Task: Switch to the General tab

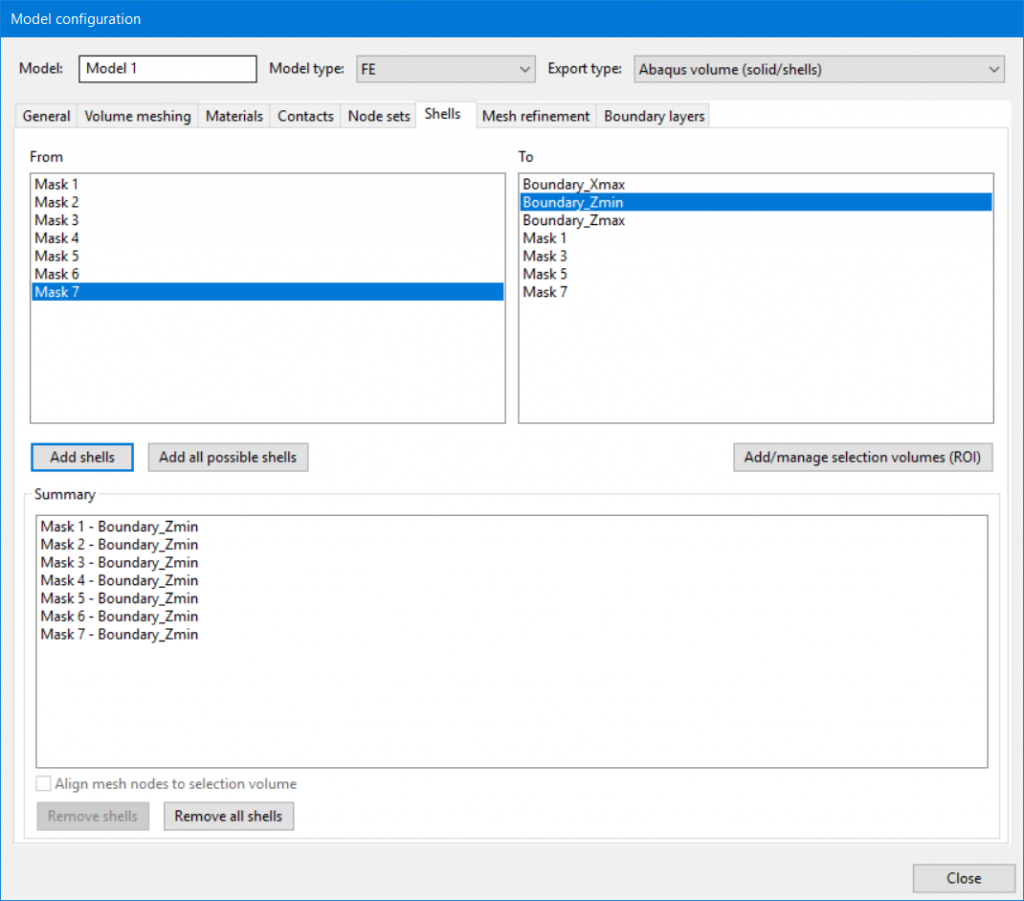Action: coord(46,116)
